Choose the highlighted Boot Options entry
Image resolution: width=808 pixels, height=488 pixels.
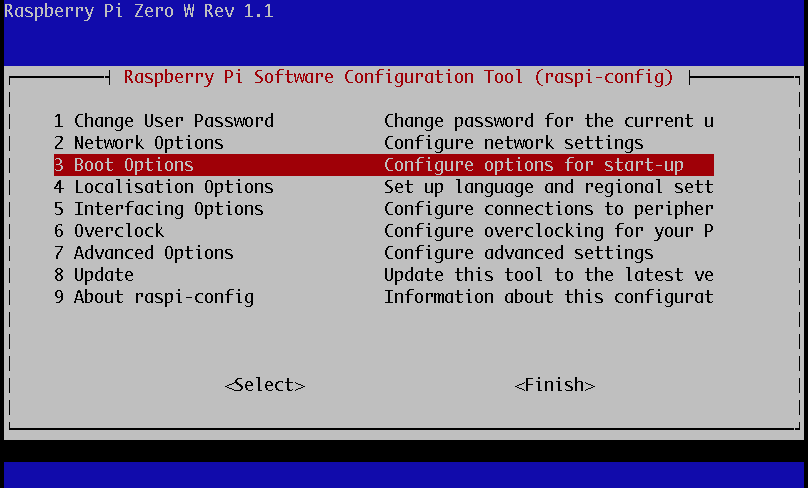[123, 165]
